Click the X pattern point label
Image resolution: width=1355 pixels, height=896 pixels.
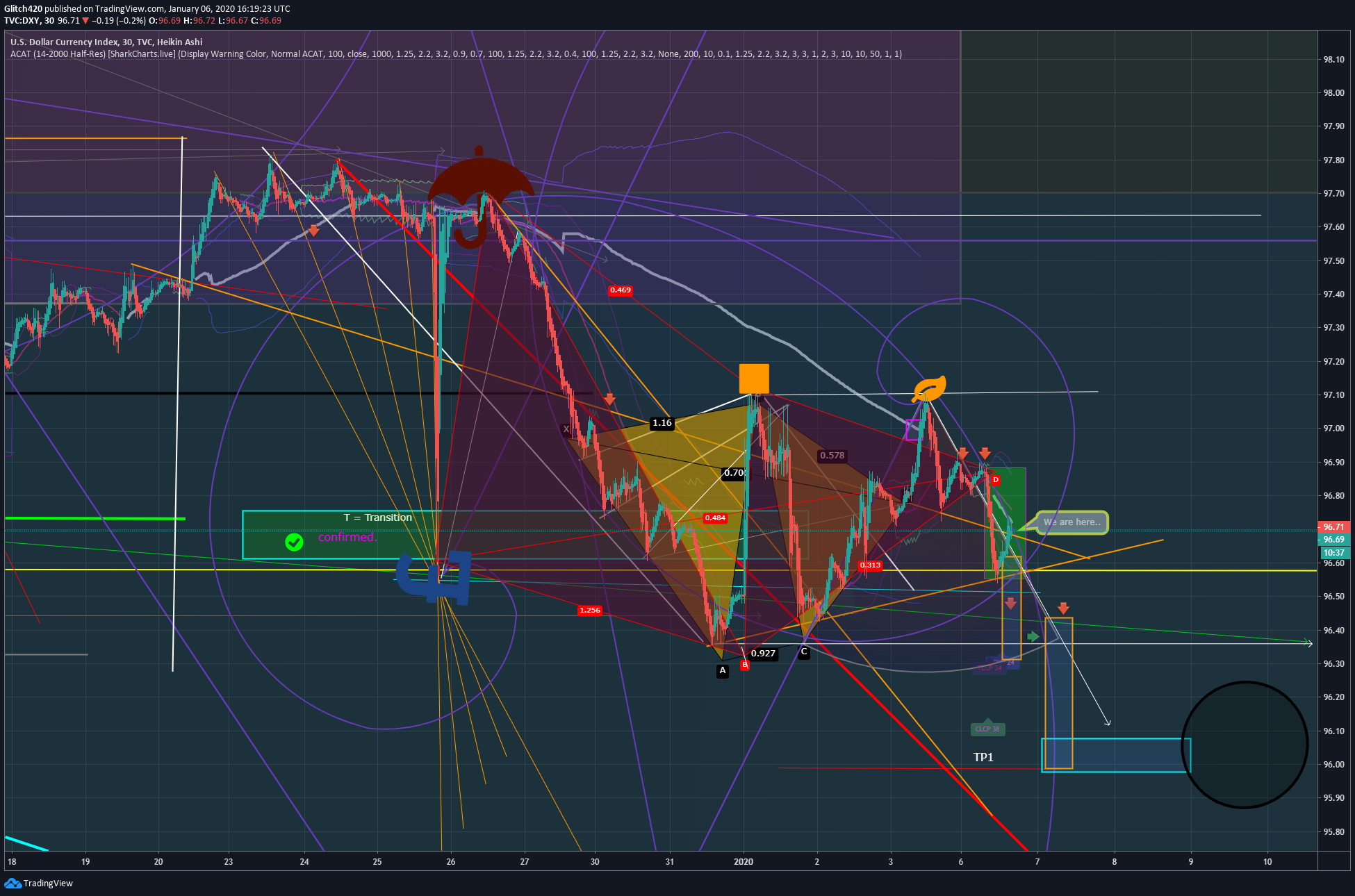(x=566, y=429)
